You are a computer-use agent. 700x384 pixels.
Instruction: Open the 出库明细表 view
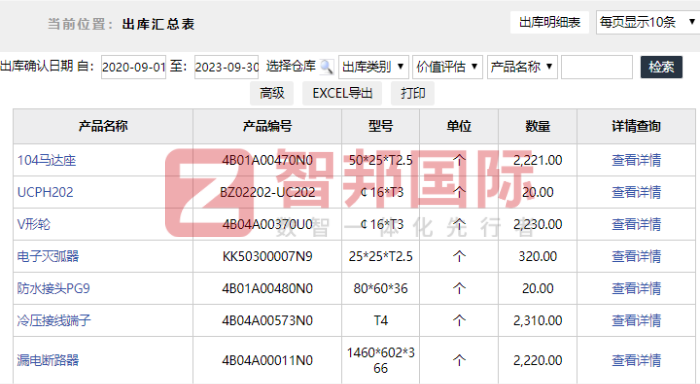(550, 22)
